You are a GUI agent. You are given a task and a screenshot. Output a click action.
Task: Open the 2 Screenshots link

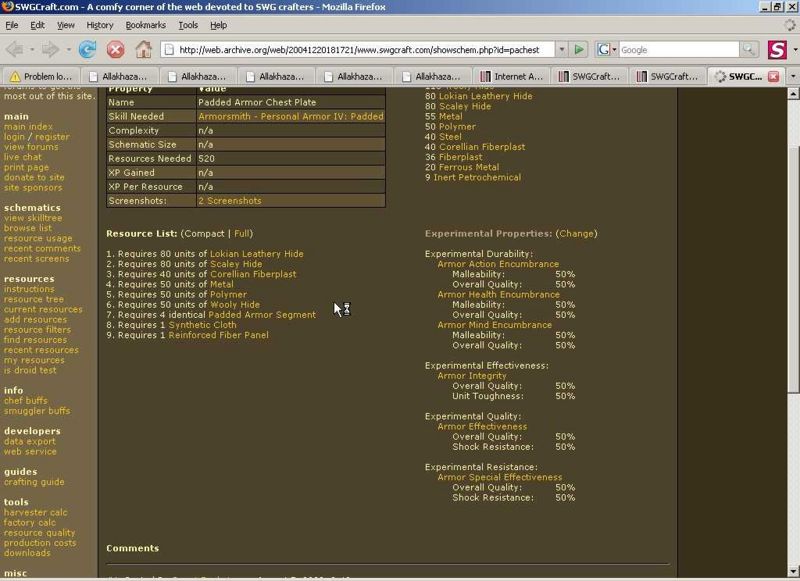tap(230, 201)
